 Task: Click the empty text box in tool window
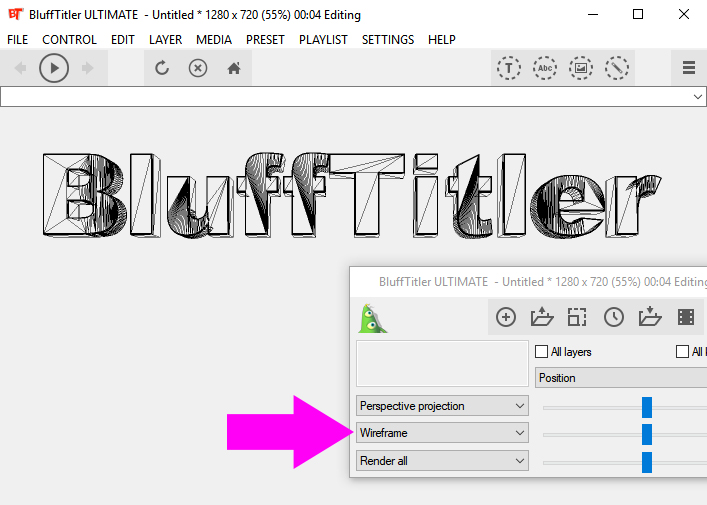point(442,363)
